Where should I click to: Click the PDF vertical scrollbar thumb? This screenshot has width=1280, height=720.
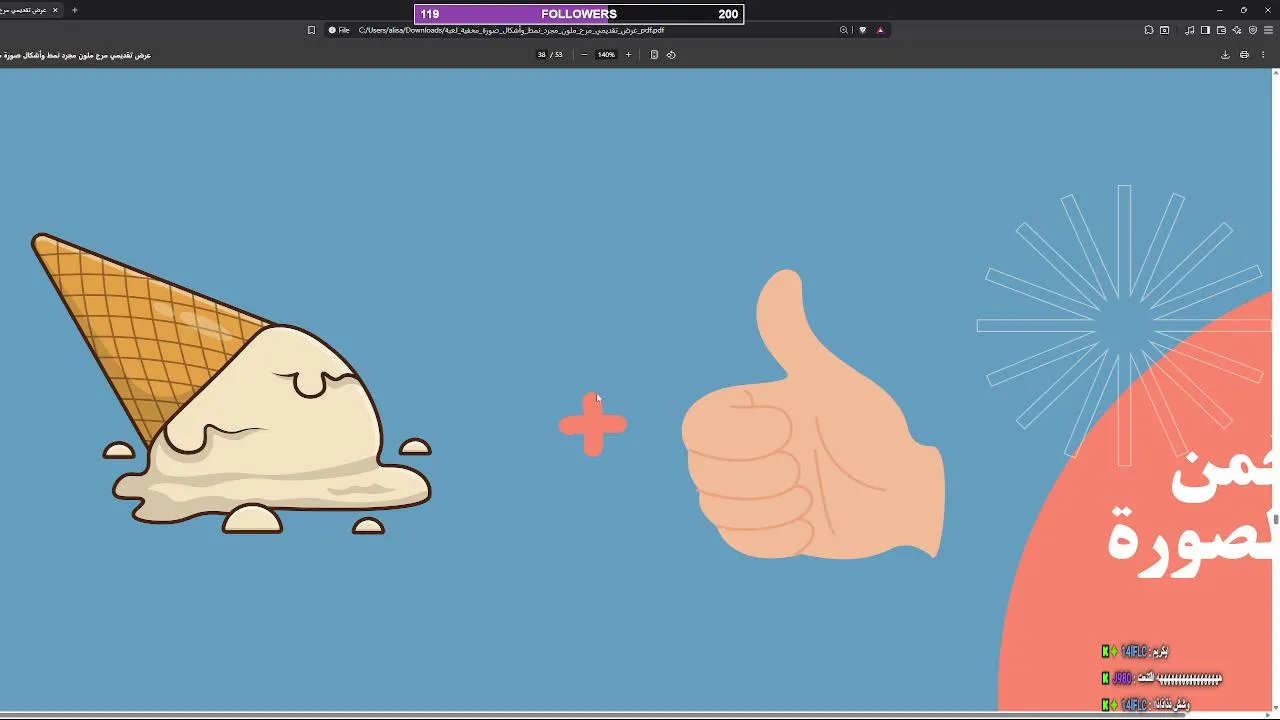[1276, 519]
